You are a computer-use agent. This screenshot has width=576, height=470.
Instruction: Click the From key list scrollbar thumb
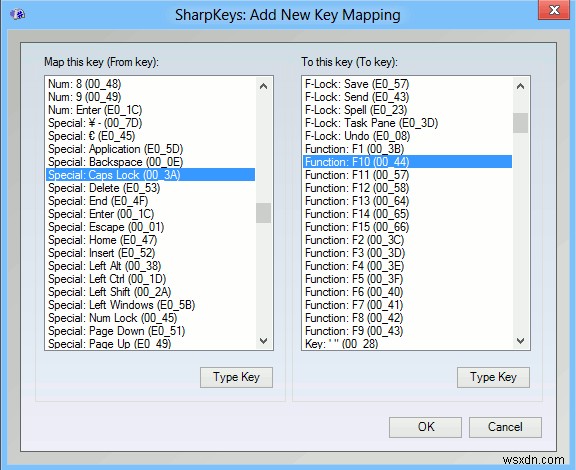pyautogui.click(x=263, y=213)
